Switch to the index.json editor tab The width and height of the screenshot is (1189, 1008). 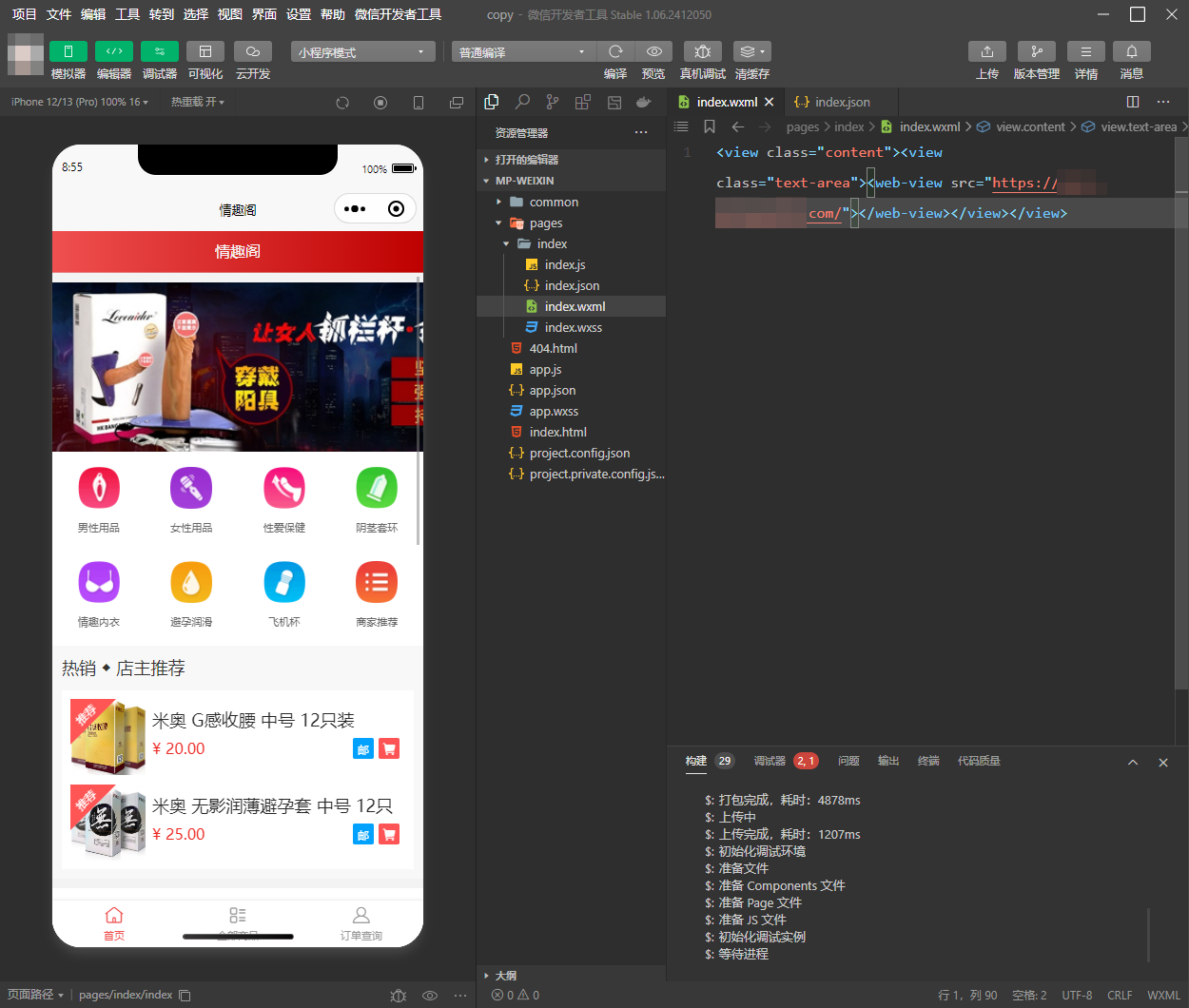pyautogui.click(x=841, y=102)
